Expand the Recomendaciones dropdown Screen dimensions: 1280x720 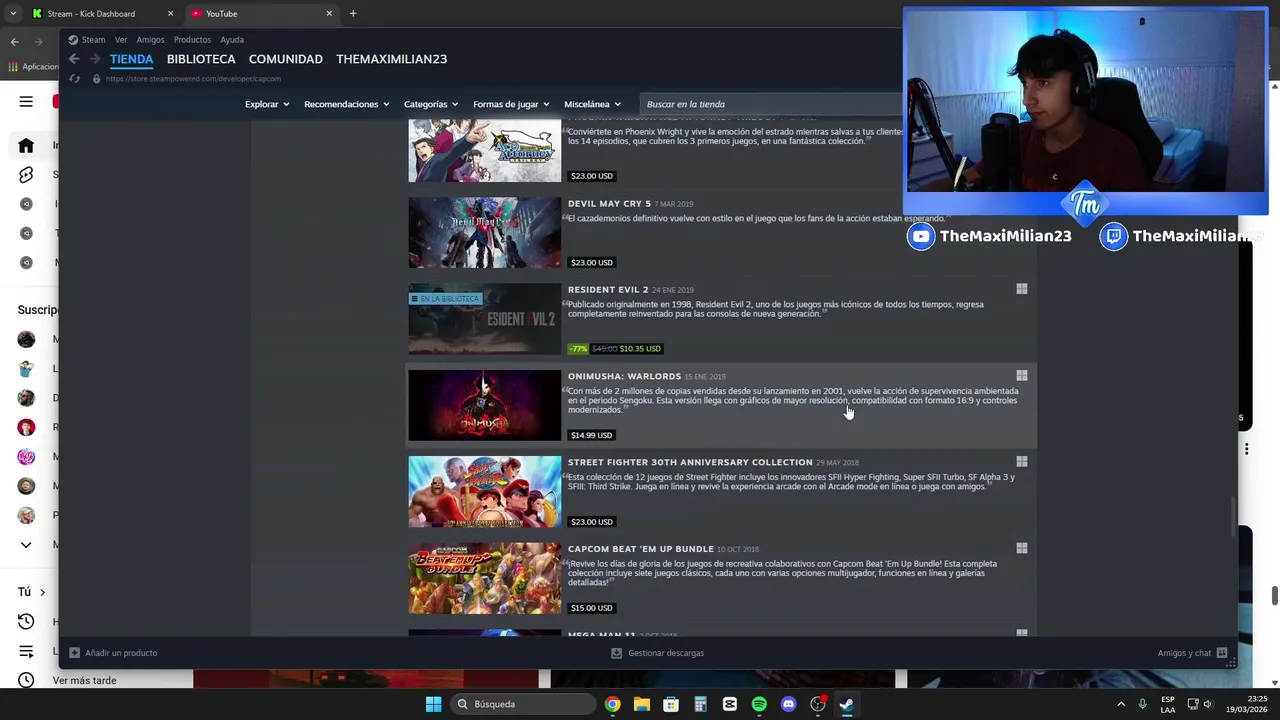pyautogui.click(x=346, y=104)
